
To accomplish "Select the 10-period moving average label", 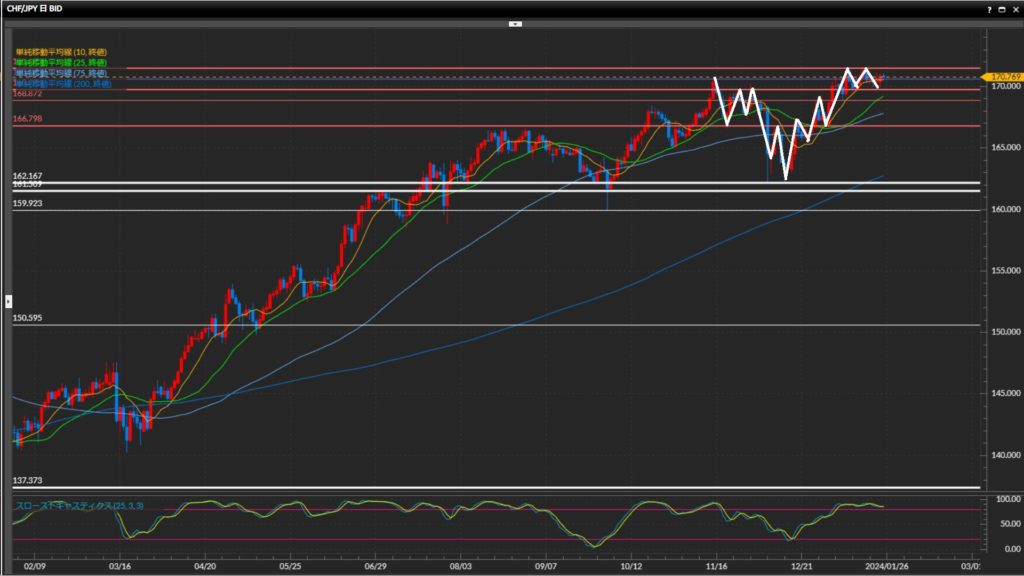I will coord(60,52).
